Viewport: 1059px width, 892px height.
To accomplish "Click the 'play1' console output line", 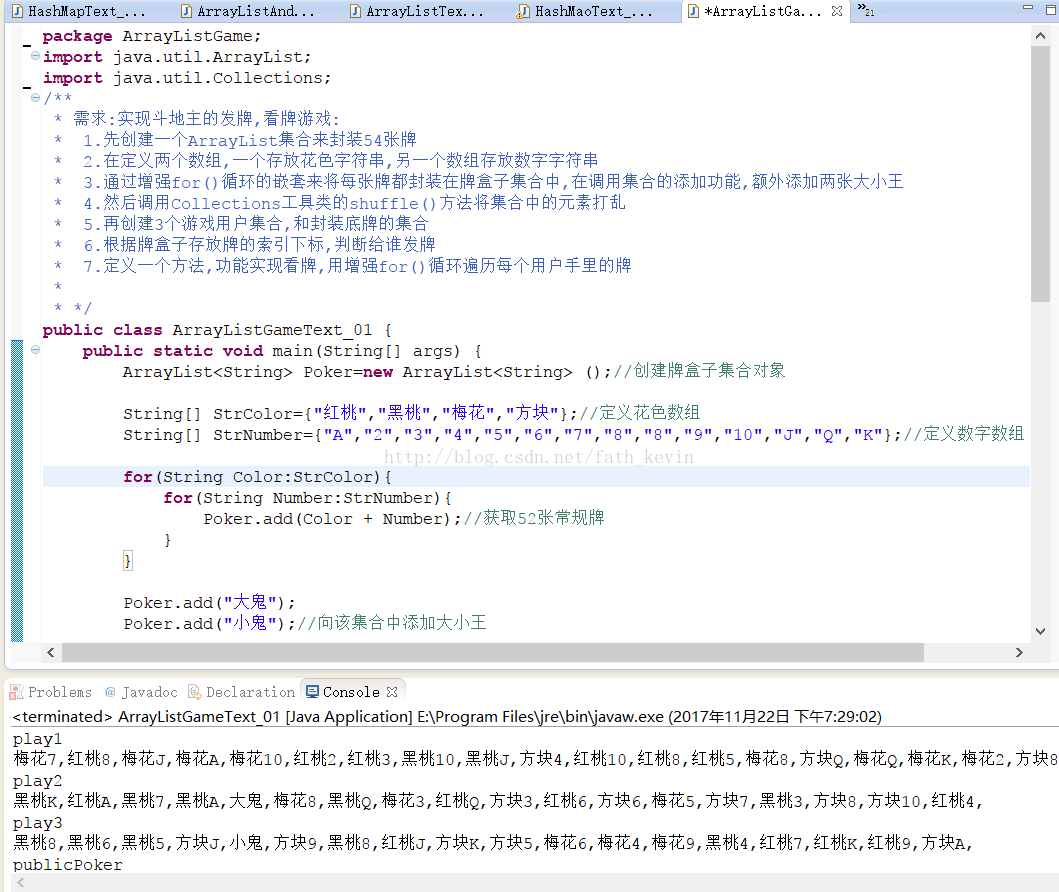I will click(37, 739).
